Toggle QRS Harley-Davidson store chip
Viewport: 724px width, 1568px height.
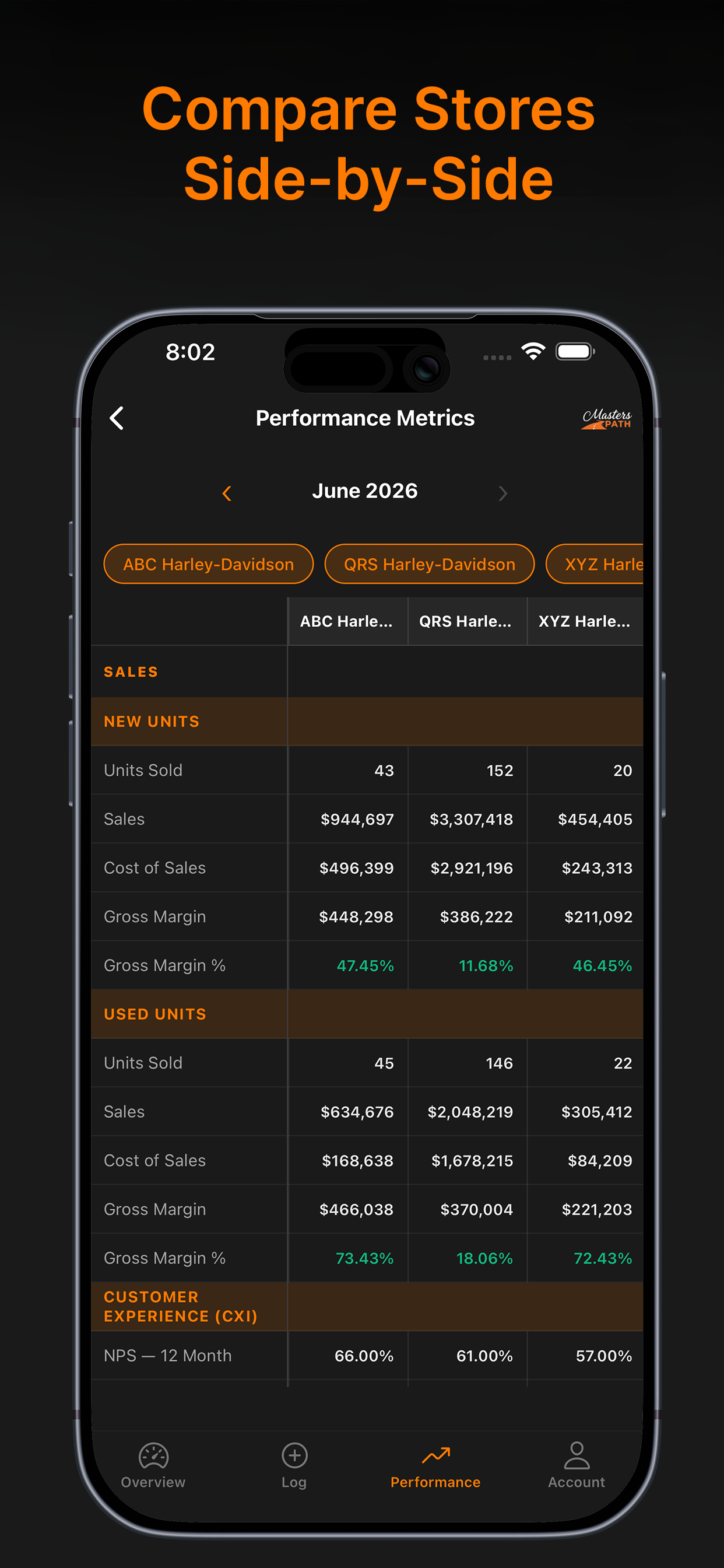click(430, 564)
